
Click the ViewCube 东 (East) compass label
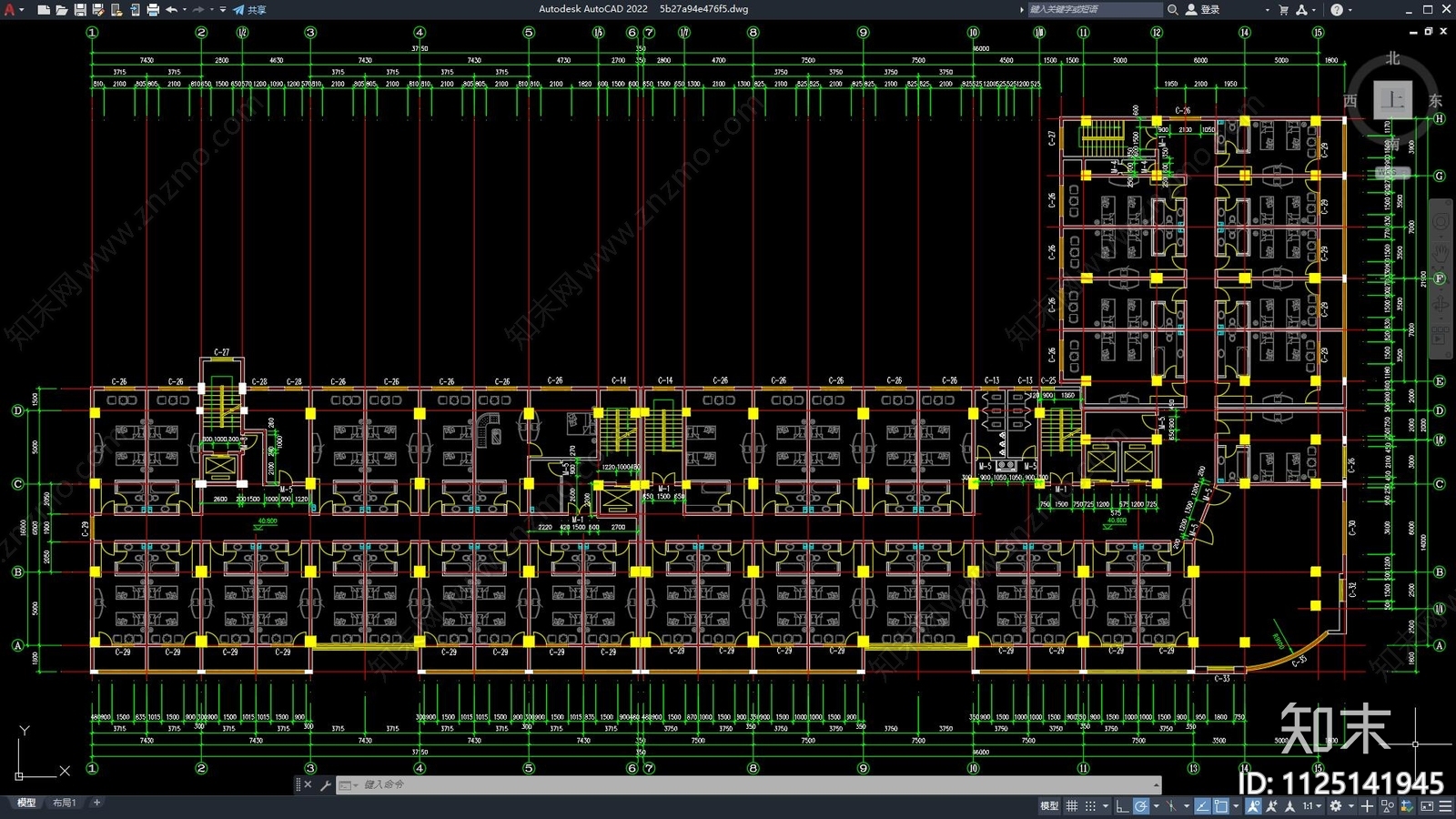[x=1435, y=100]
